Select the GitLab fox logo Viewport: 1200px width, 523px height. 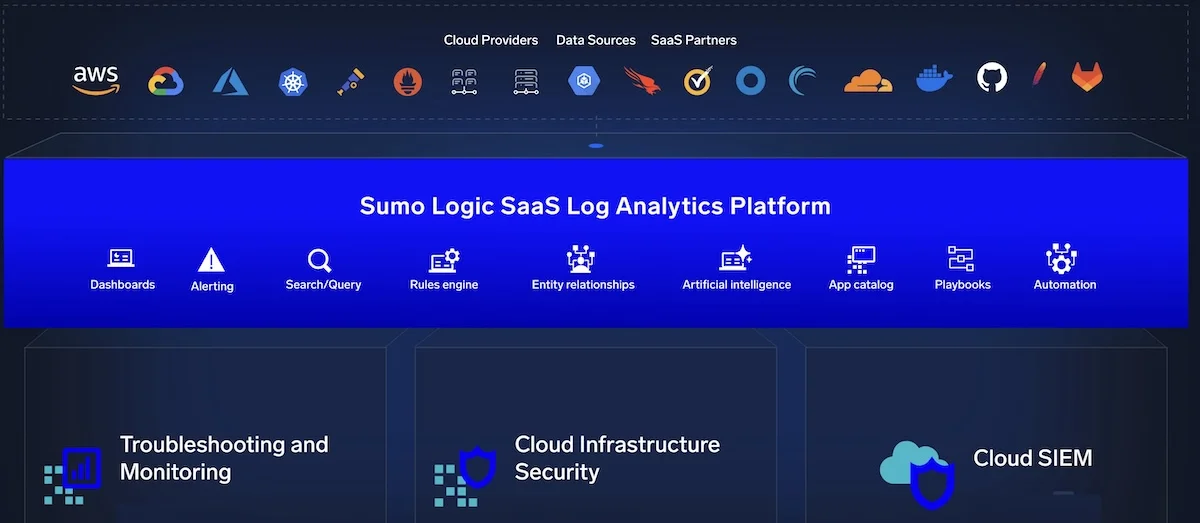[1087, 78]
